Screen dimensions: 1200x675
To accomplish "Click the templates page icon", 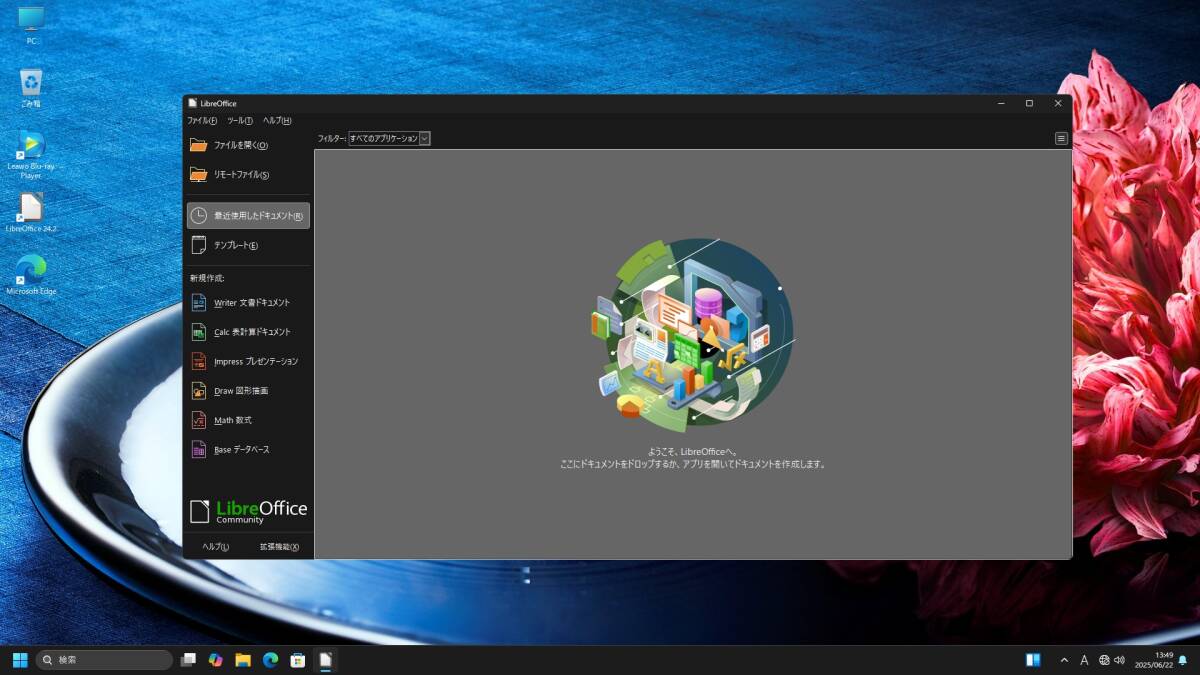I will [x=198, y=245].
